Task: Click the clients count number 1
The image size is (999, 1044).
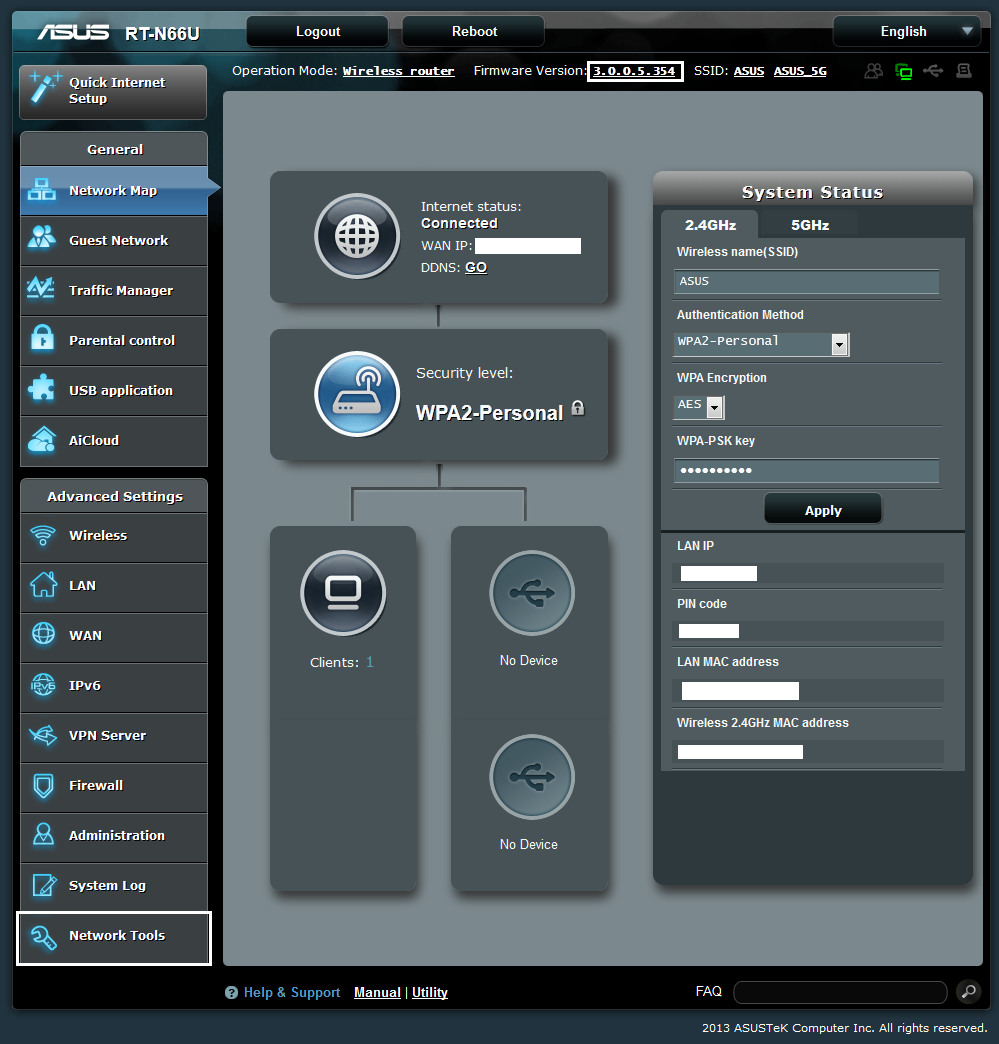Action: point(370,662)
